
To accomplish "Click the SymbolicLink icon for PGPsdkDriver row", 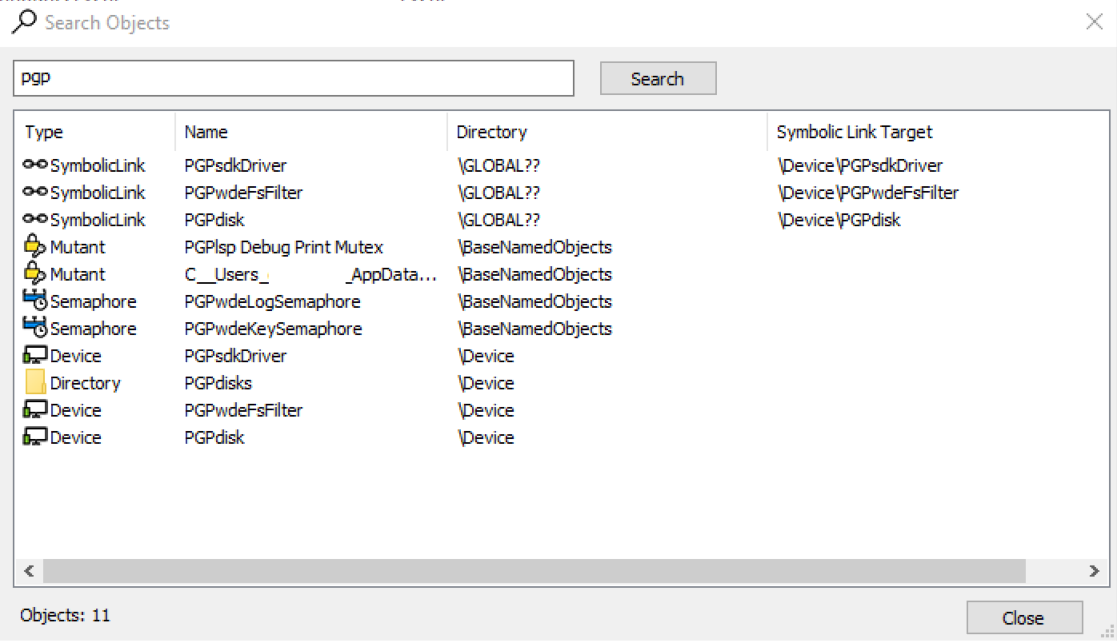I will 35,165.
